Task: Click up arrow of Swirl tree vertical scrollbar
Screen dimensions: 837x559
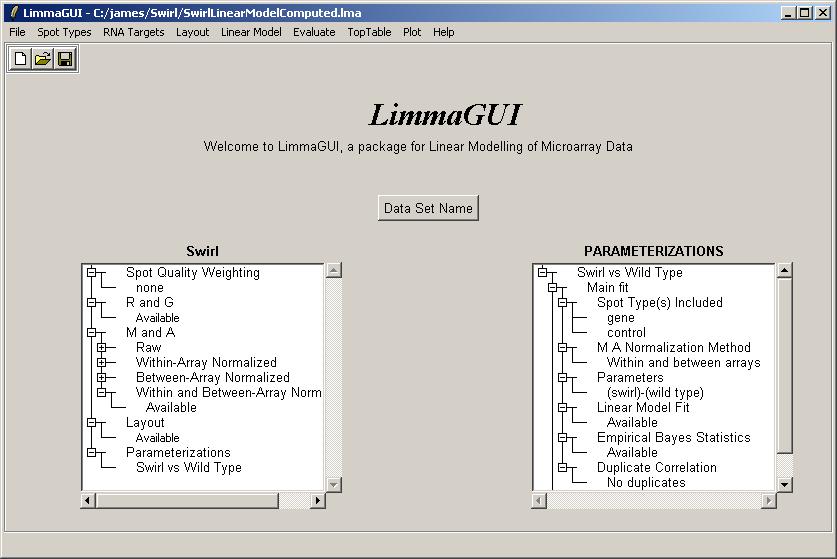Action: 334,270
